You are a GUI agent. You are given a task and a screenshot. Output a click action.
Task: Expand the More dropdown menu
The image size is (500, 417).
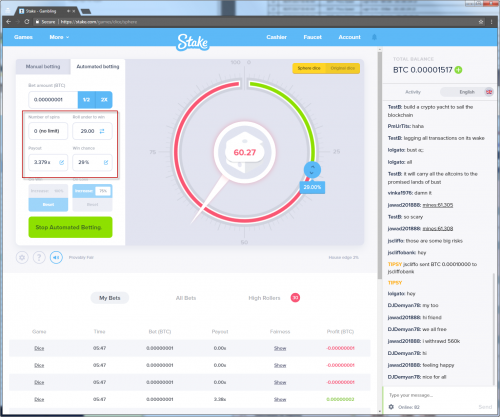point(59,37)
